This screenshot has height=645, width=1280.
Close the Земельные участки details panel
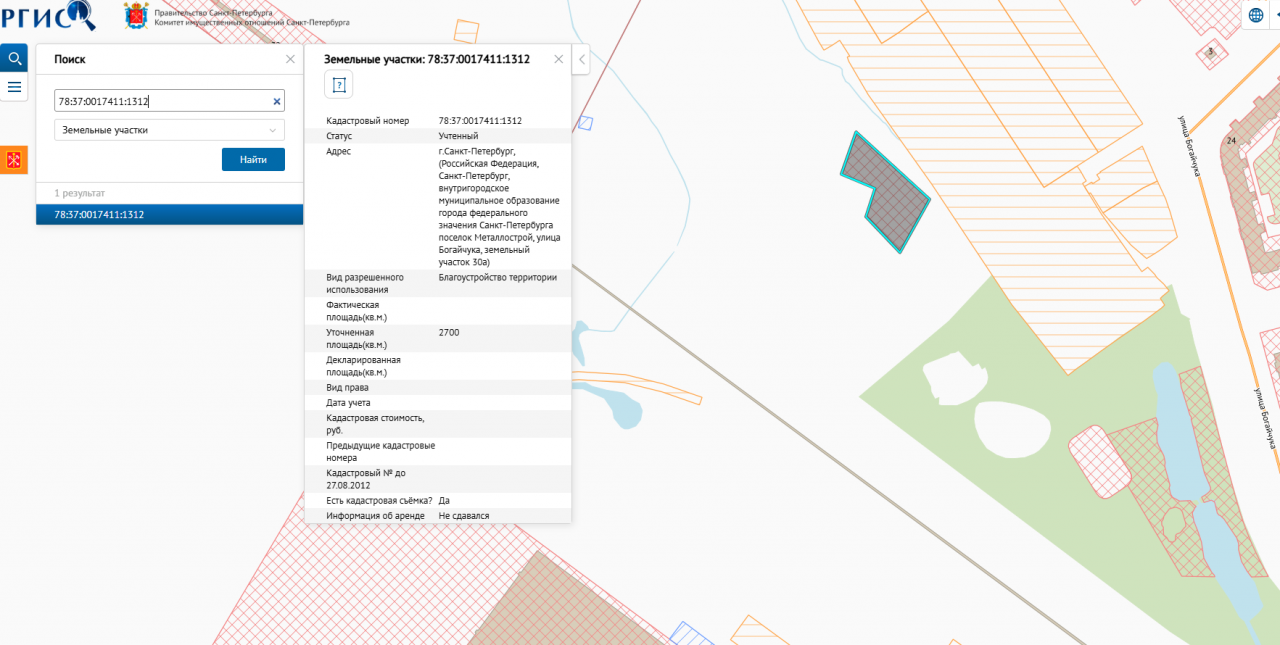[559, 59]
